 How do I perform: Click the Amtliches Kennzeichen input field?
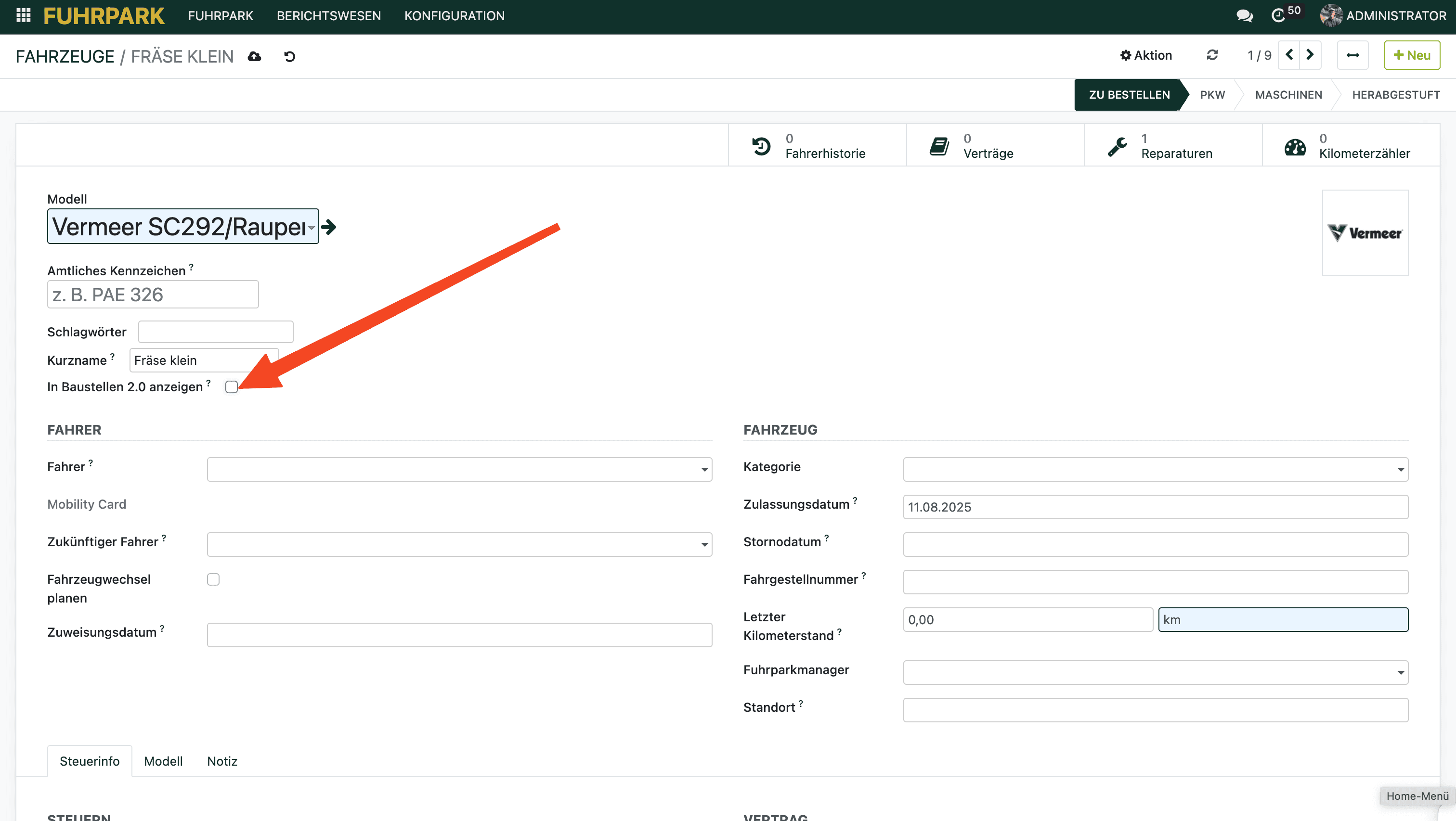(153, 295)
